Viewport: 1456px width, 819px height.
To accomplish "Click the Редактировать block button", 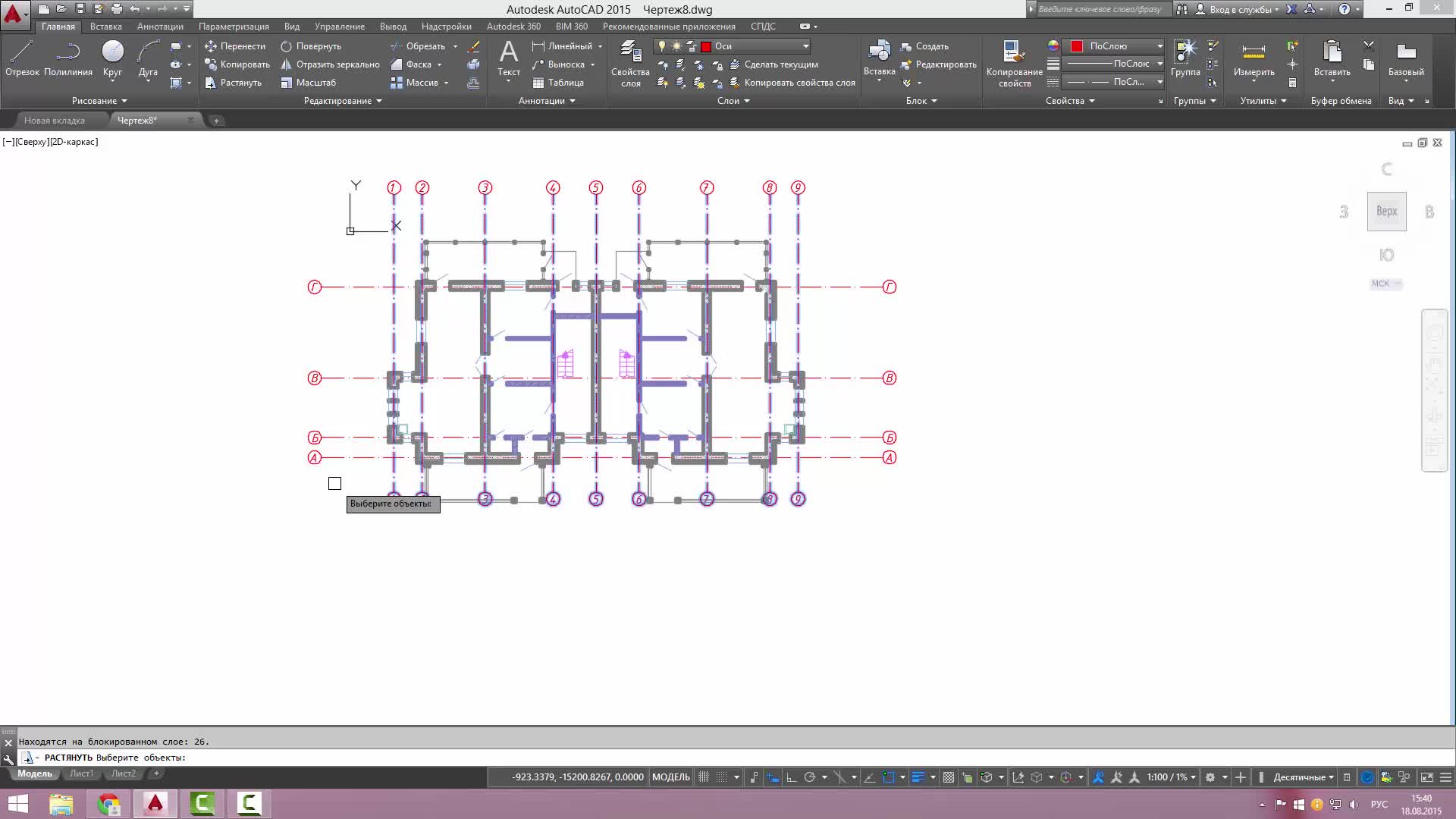I will (x=938, y=64).
